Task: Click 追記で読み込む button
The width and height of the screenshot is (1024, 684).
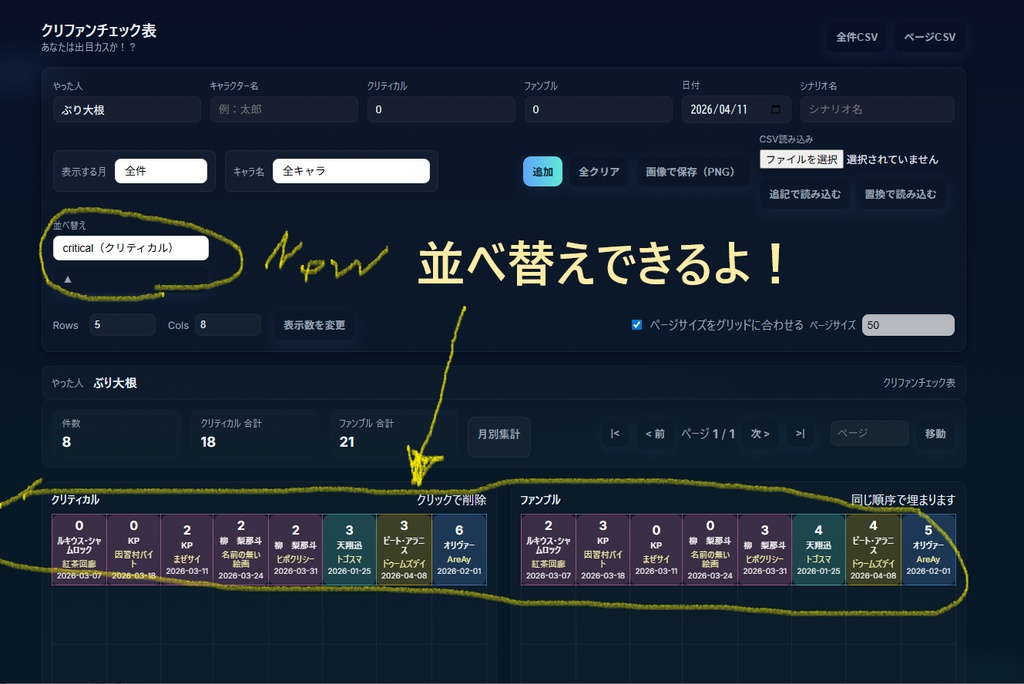Action: 805,195
